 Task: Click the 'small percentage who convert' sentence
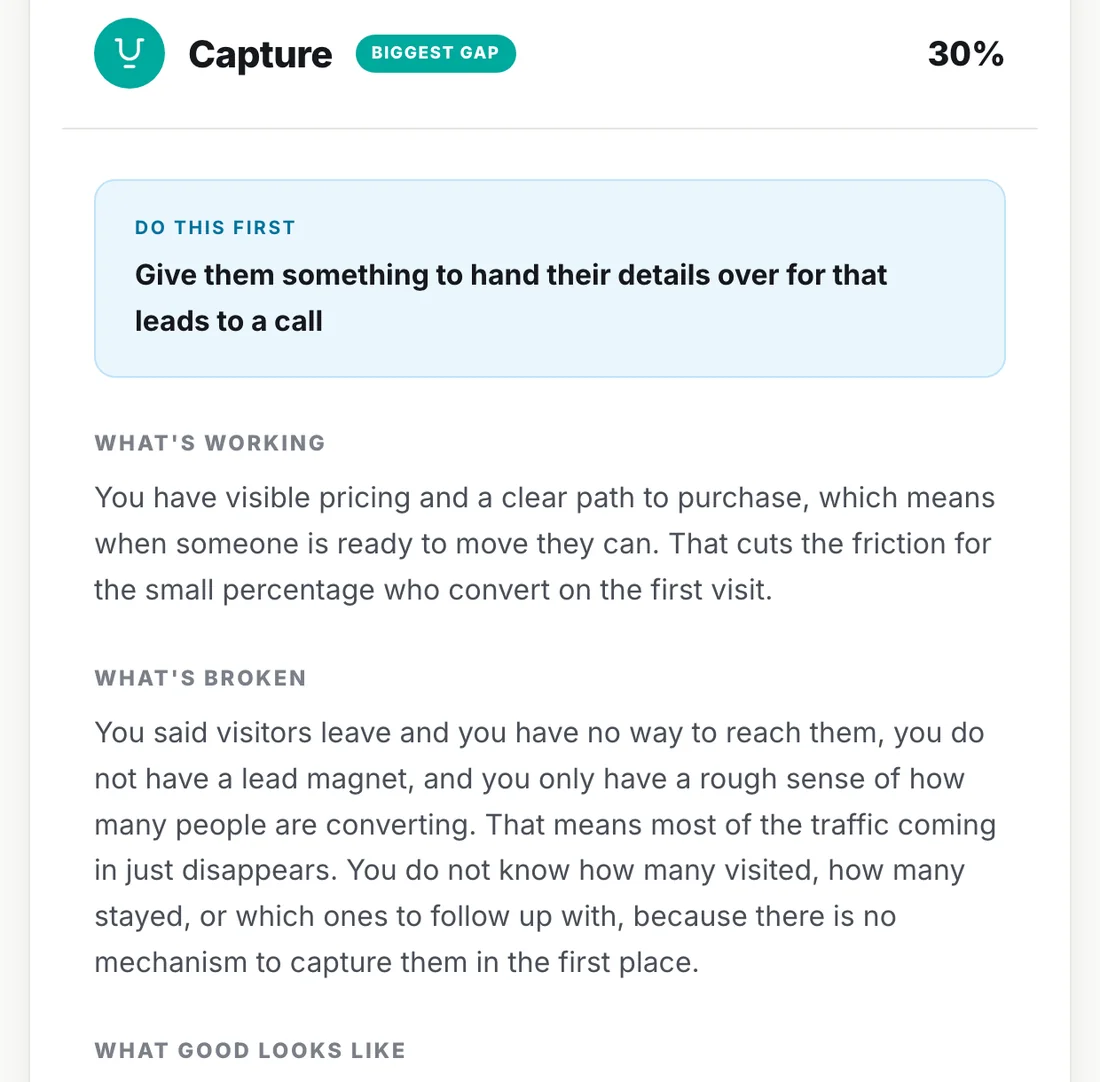[x=433, y=590]
